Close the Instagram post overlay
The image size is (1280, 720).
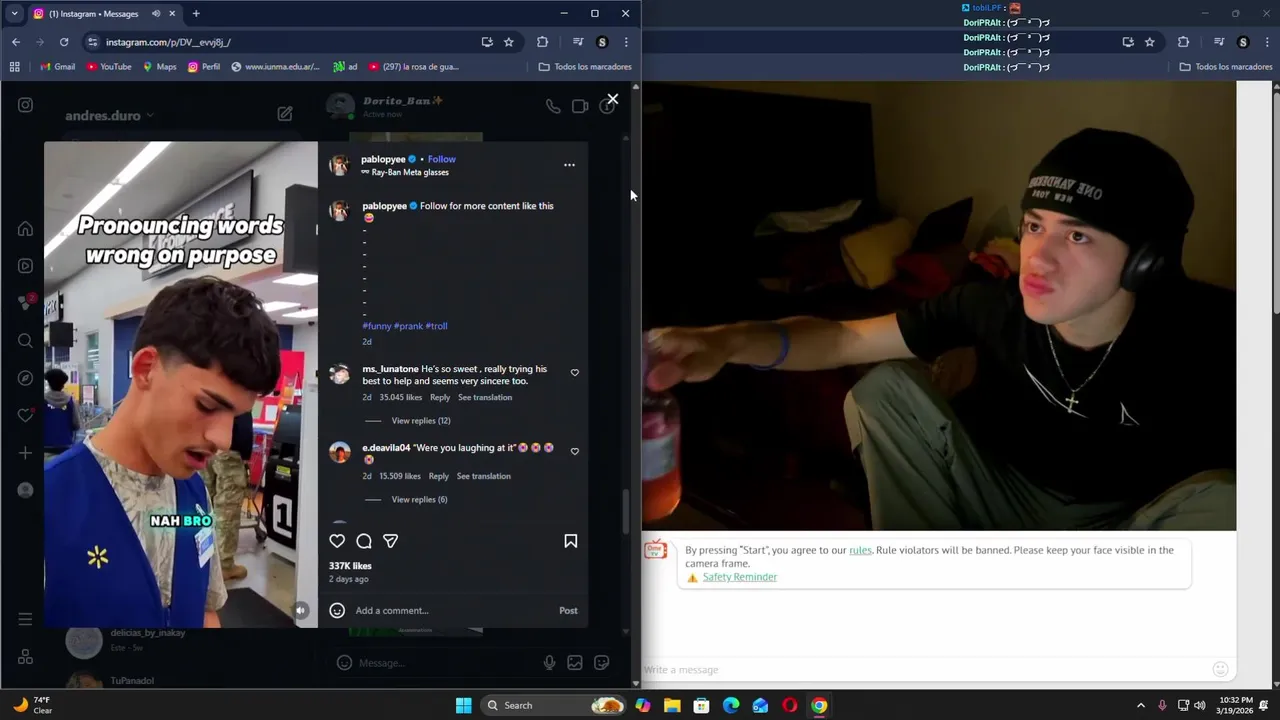tap(613, 99)
